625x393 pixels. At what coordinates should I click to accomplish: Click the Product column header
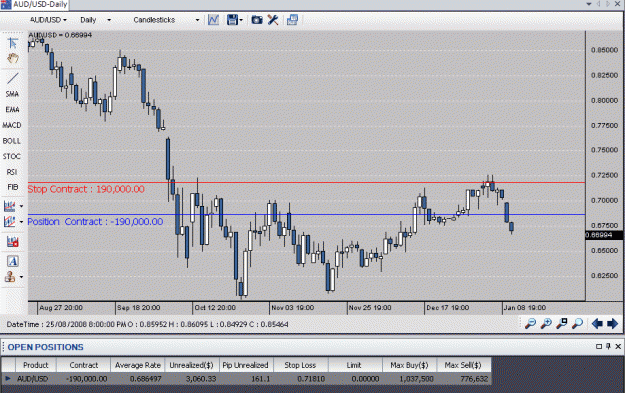(35, 365)
